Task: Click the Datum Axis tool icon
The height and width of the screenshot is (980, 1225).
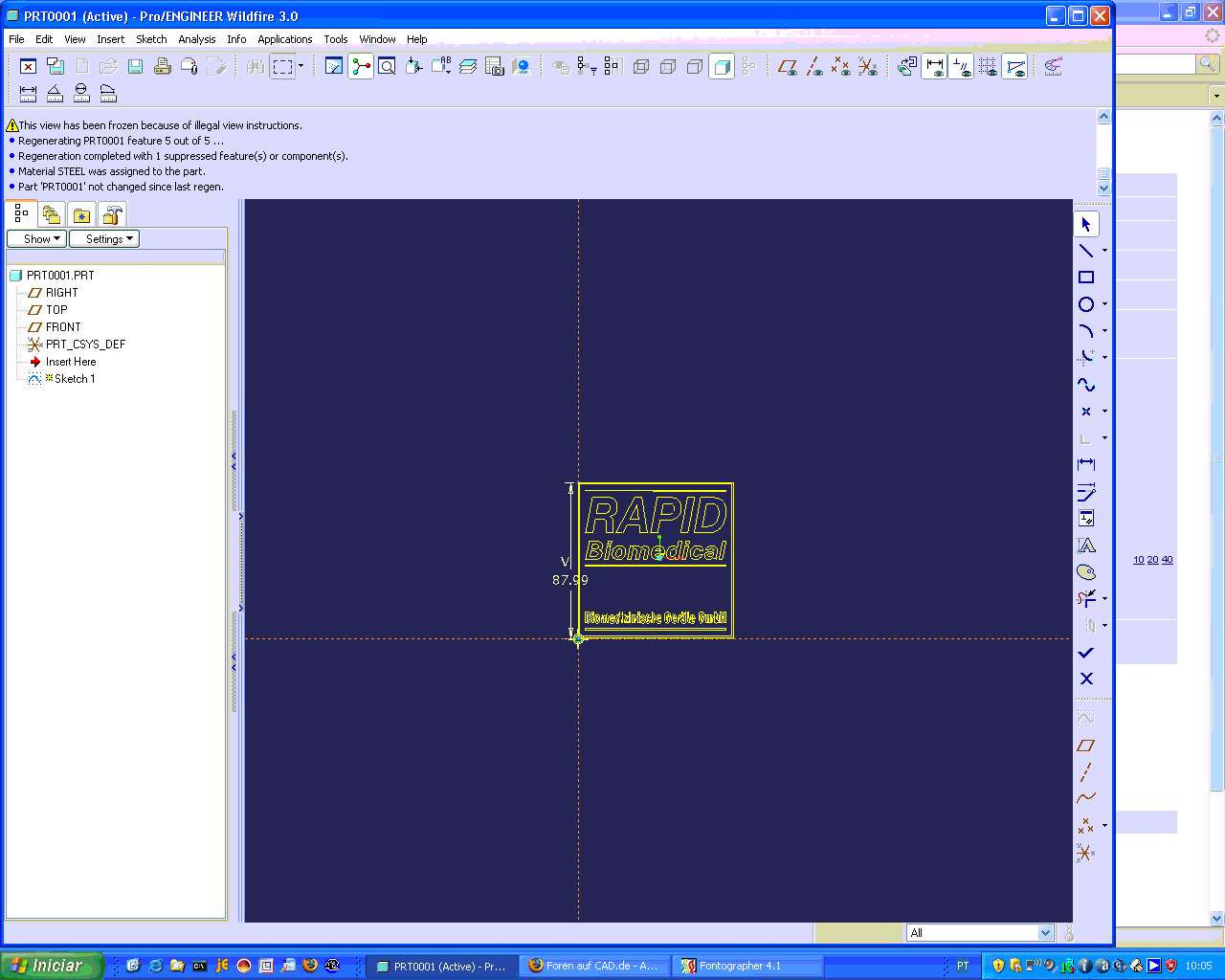Action: (x=1086, y=771)
